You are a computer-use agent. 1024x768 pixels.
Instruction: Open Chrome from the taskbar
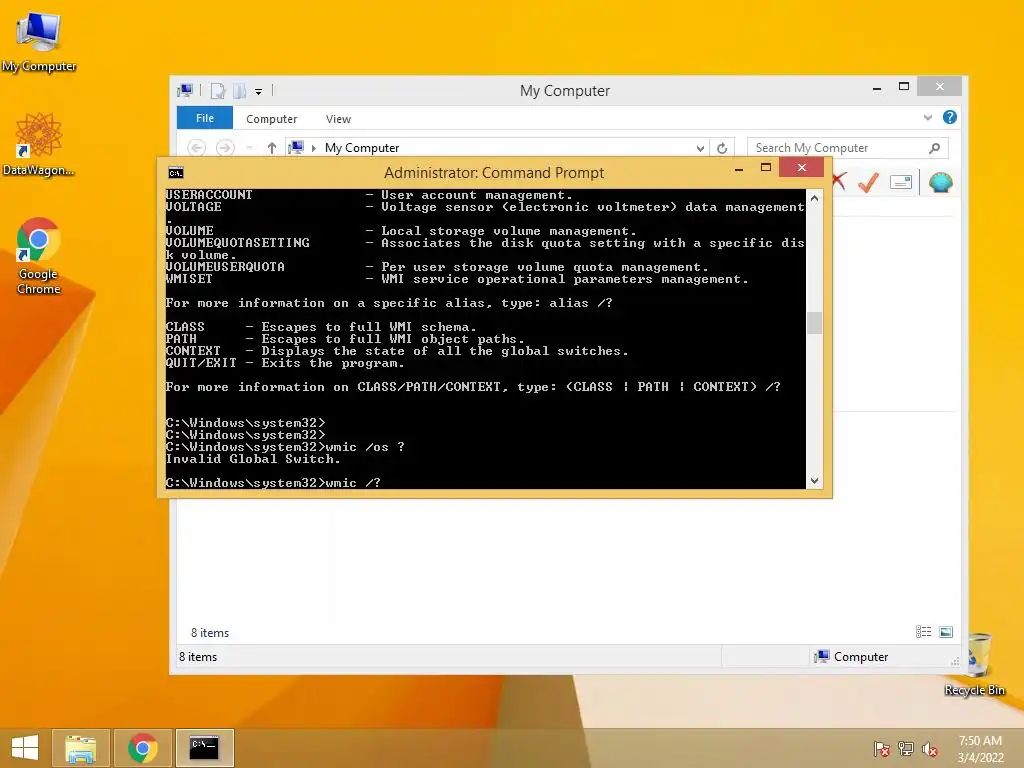tap(143, 748)
